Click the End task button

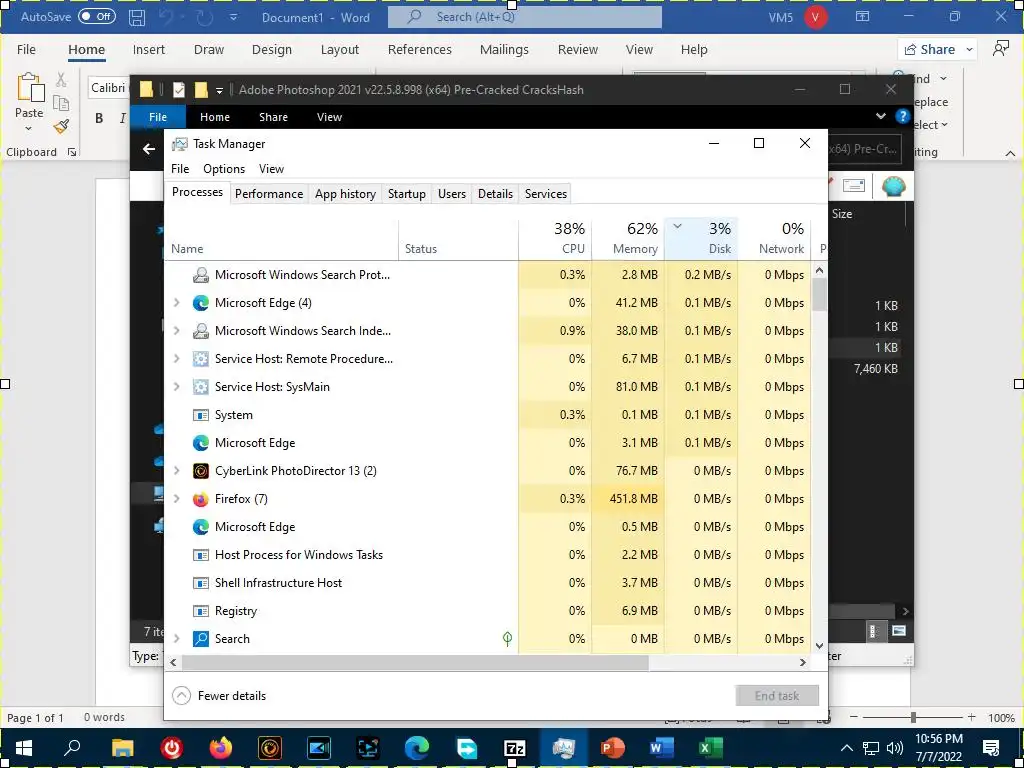coord(777,696)
